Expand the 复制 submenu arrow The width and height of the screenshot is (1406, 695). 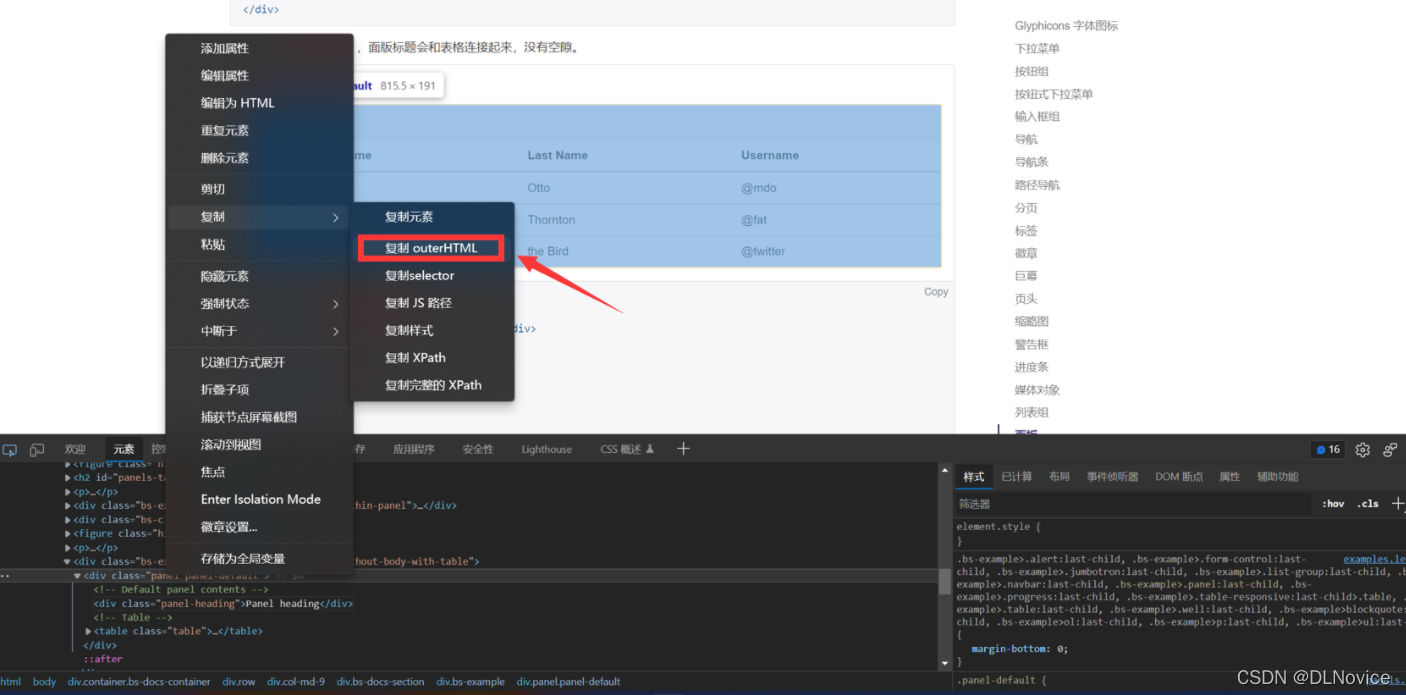coord(335,217)
